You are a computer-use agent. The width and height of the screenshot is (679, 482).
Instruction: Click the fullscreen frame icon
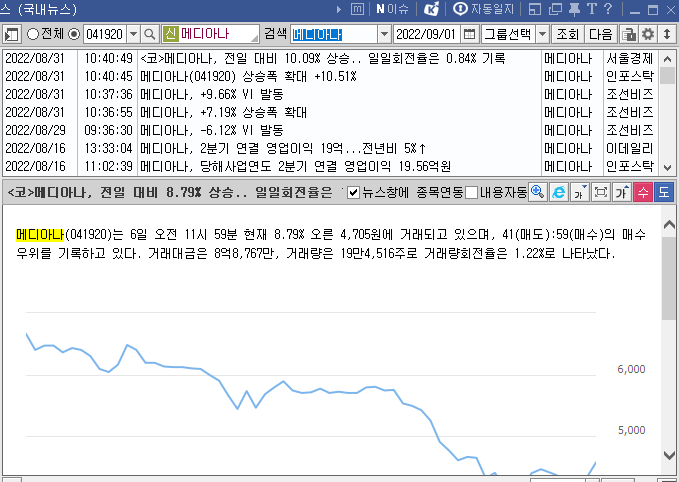point(601,192)
